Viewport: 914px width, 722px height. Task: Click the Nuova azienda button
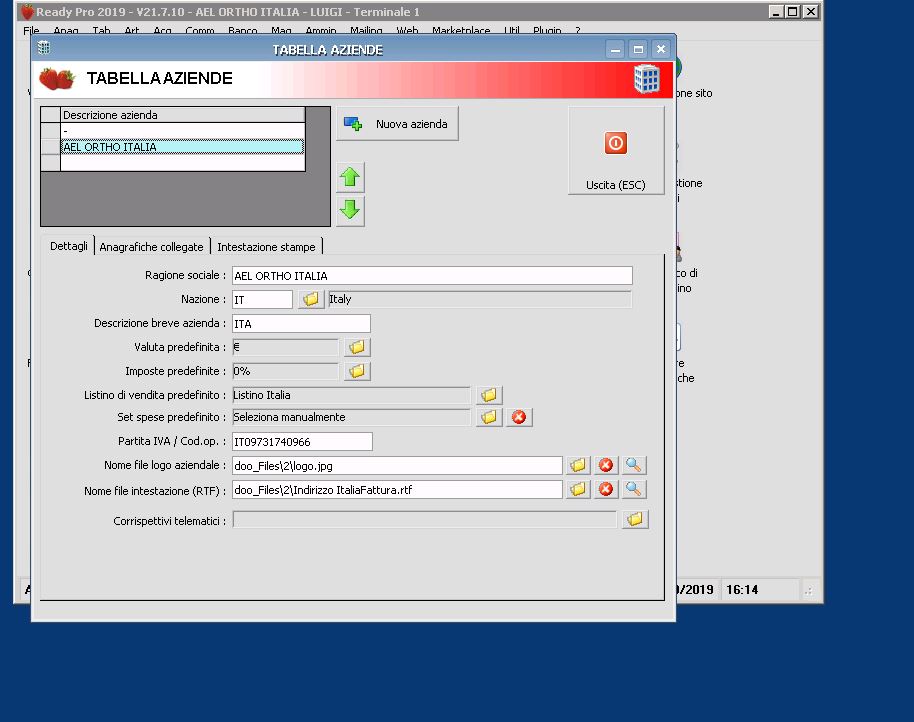[x=397, y=124]
